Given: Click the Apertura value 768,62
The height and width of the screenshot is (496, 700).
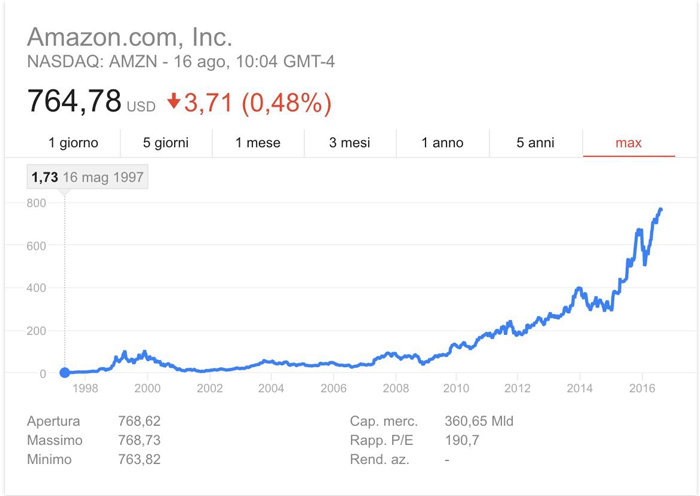Looking at the screenshot, I should [139, 421].
